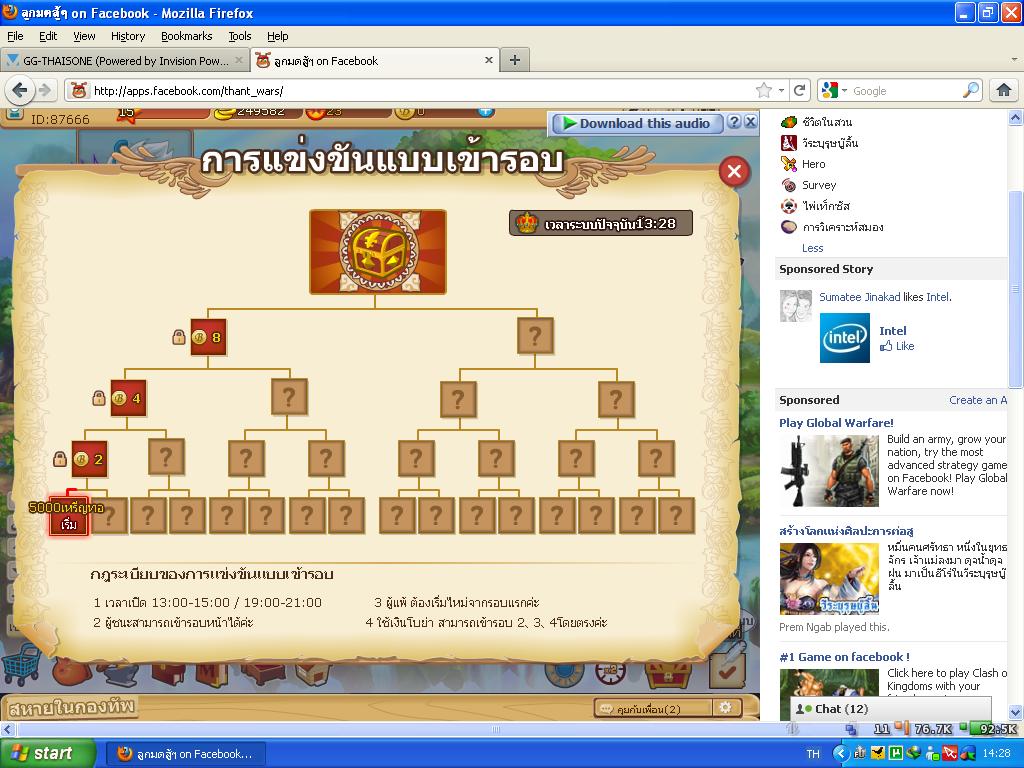The height and width of the screenshot is (768, 1024).
Task: Click the treasure chest prize image
Action: pyautogui.click(x=377, y=251)
